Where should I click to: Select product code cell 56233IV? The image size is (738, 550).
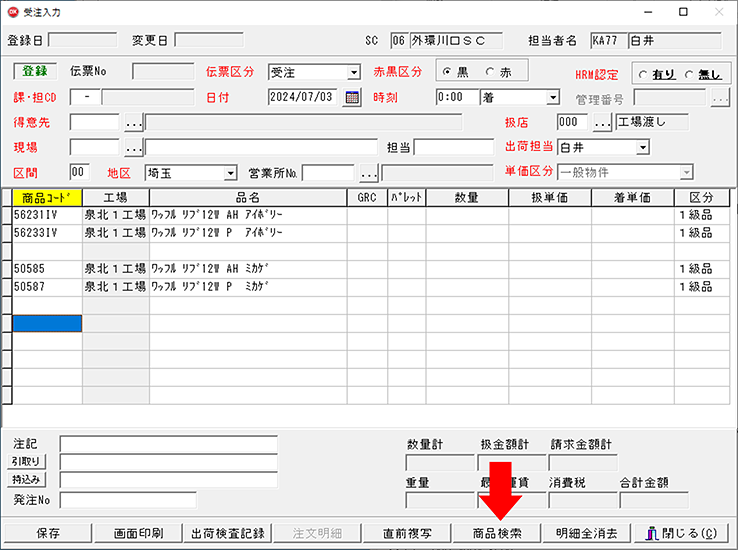click(47, 233)
